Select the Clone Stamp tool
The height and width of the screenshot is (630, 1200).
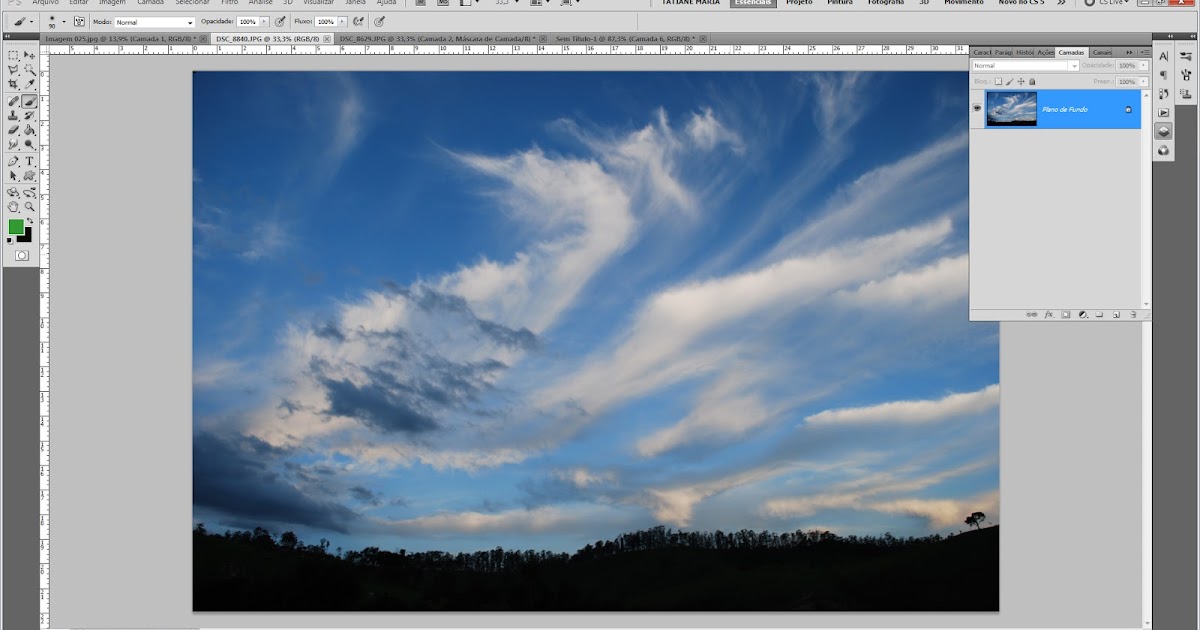tap(14, 115)
